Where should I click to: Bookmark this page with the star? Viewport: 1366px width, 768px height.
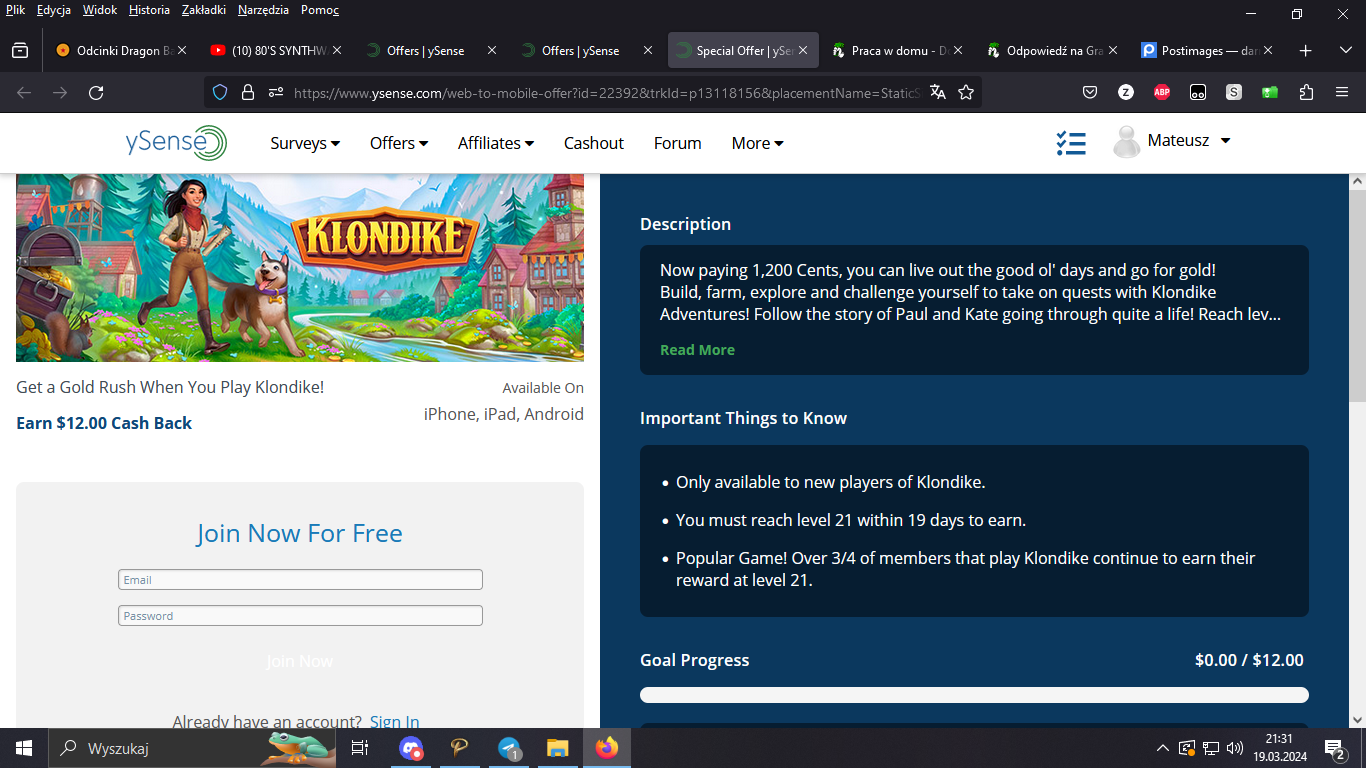point(966,93)
